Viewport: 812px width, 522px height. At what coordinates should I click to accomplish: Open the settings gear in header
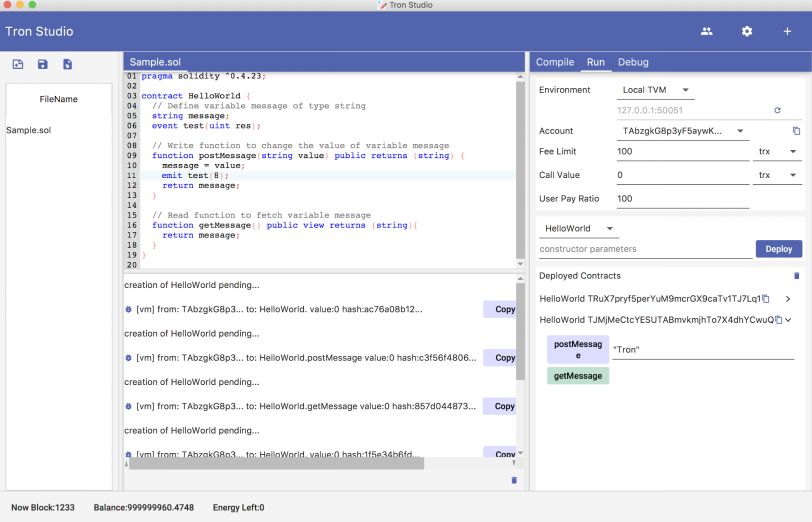[x=747, y=31]
